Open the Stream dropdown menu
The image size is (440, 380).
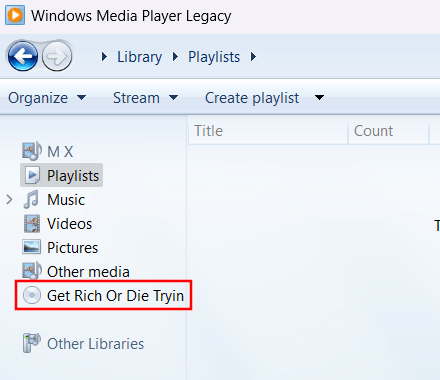click(145, 98)
